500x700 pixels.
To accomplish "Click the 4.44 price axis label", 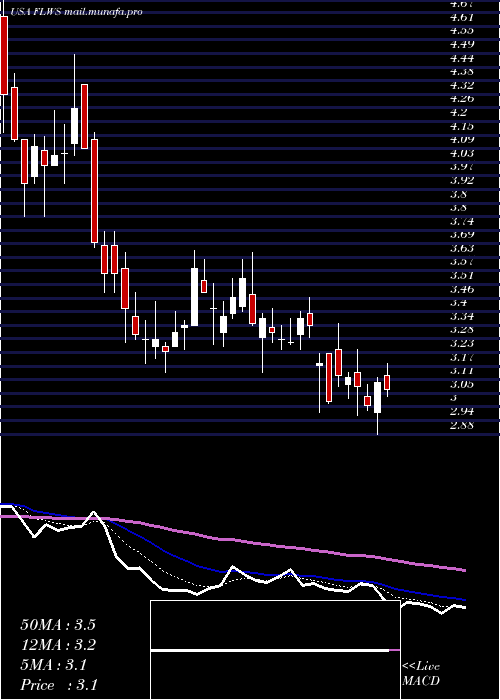I will [462, 58].
